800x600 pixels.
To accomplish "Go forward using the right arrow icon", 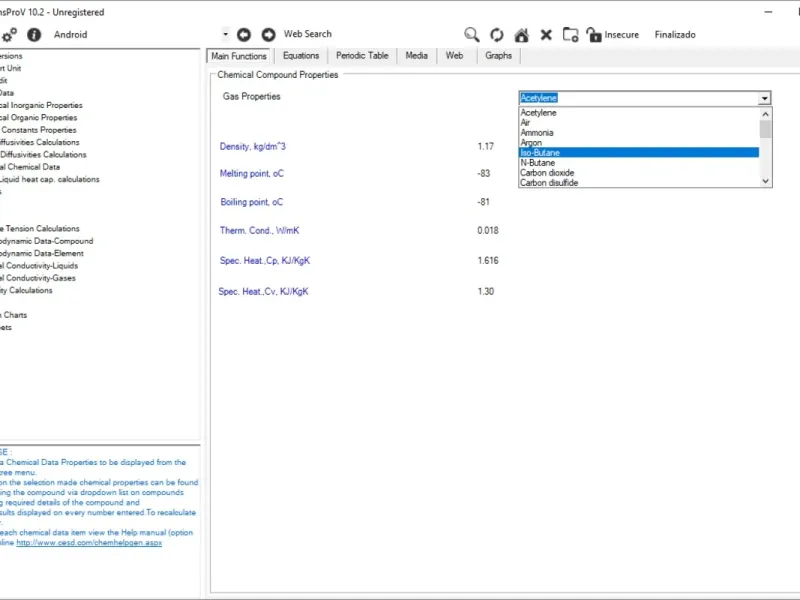I will (268, 34).
